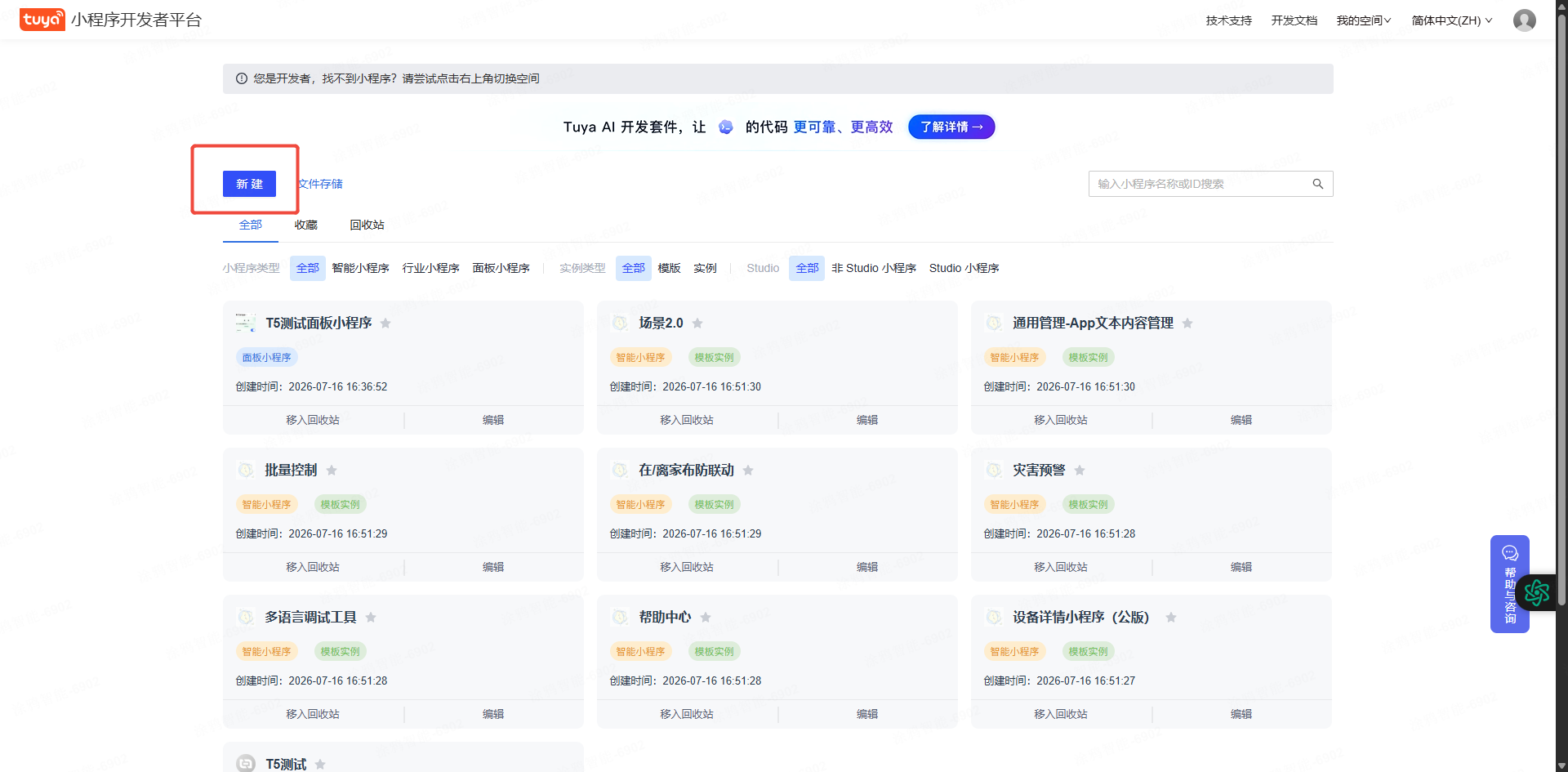Click the T5测试 card icon at bottom
This screenshot has height=772, width=1568.
(x=246, y=764)
